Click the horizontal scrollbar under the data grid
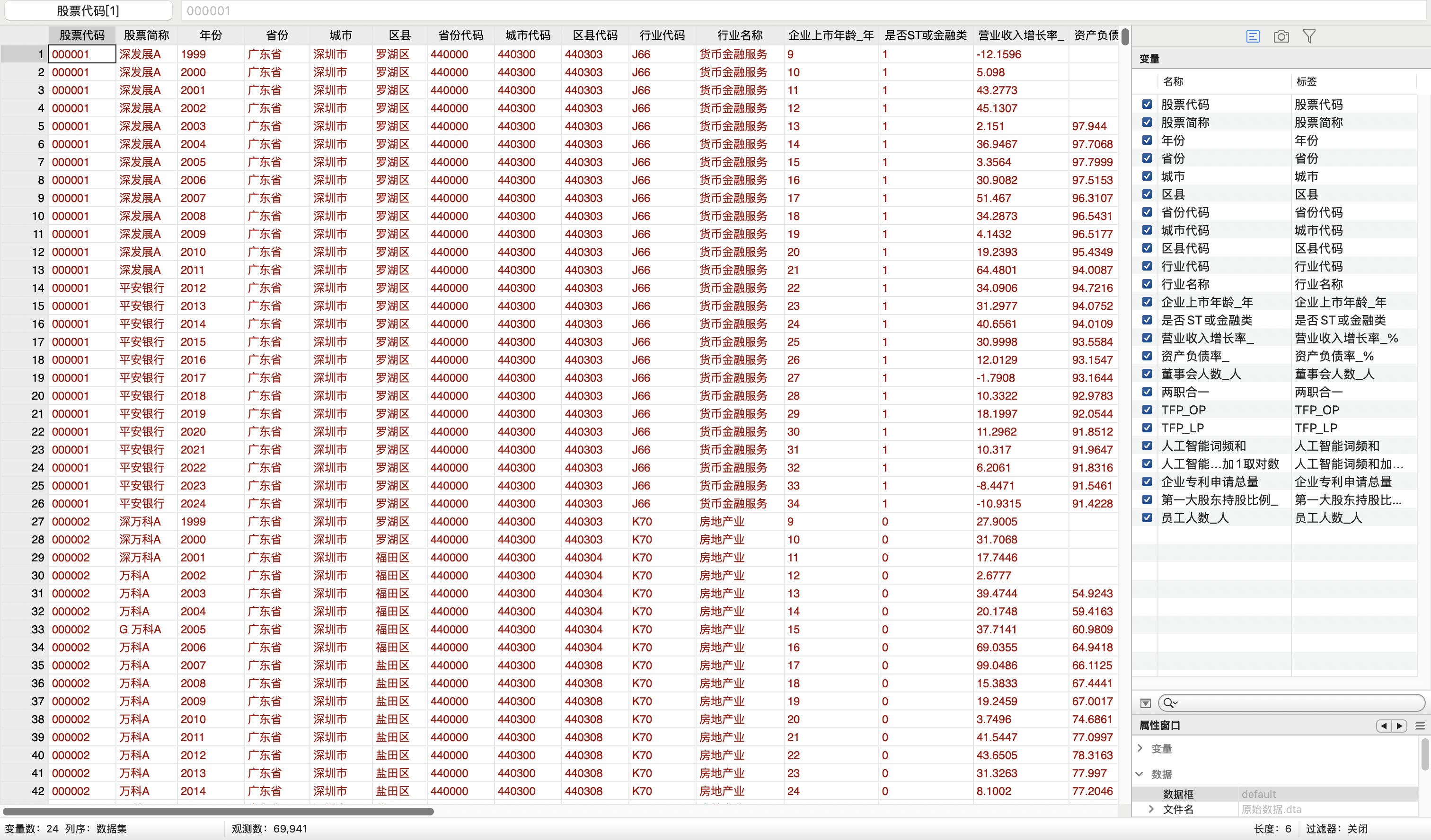Screen dimensions: 1431x840 (x=218, y=811)
